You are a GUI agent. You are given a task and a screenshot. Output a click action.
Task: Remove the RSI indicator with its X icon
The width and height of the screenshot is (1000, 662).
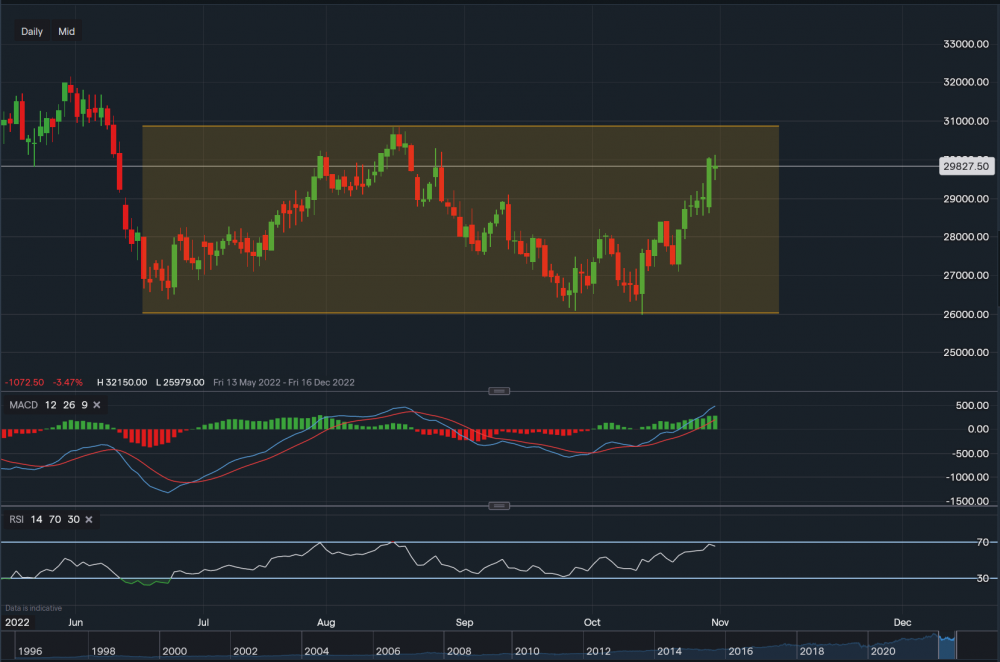[x=89, y=519]
